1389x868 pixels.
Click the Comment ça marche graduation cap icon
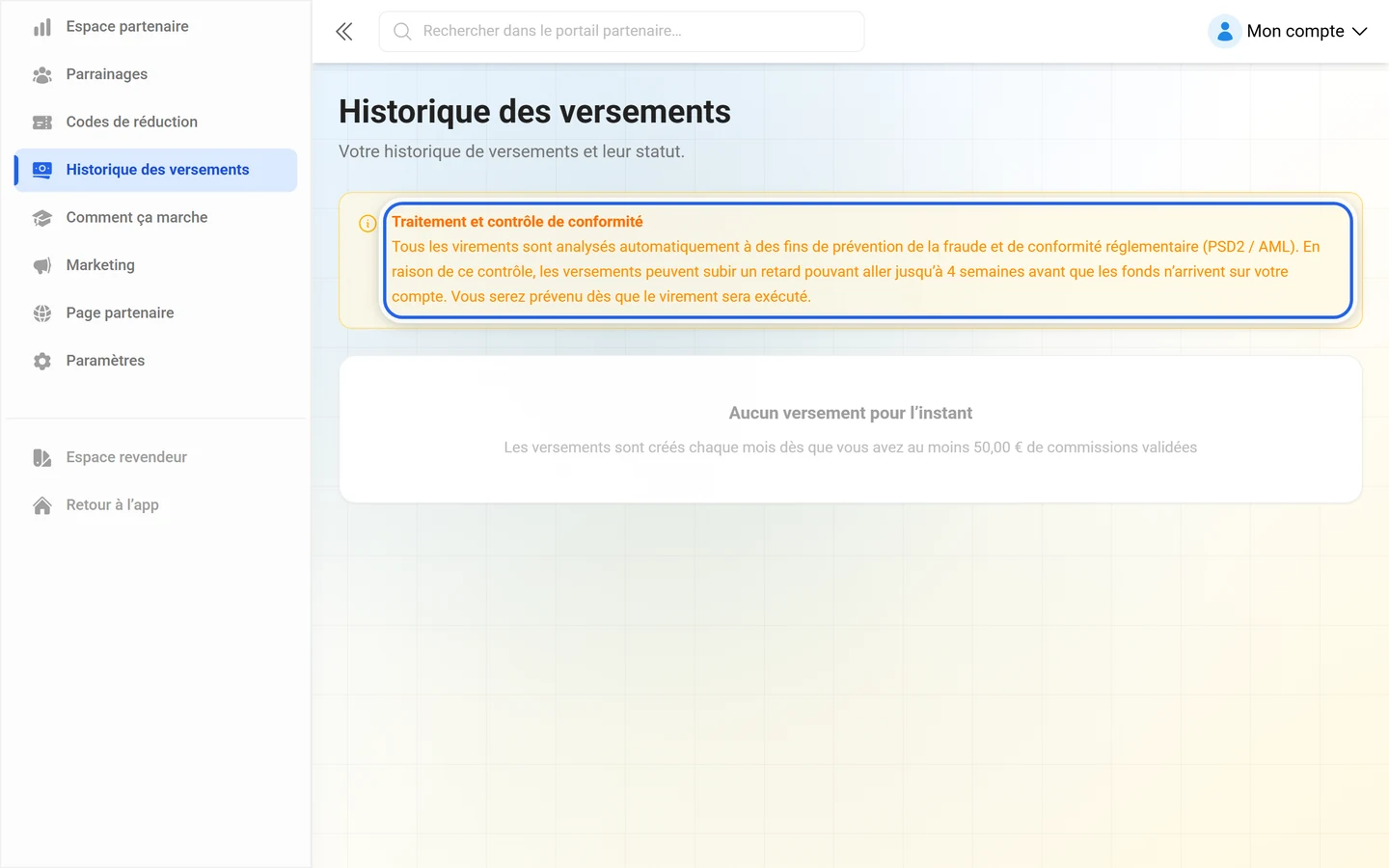tap(42, 218)
